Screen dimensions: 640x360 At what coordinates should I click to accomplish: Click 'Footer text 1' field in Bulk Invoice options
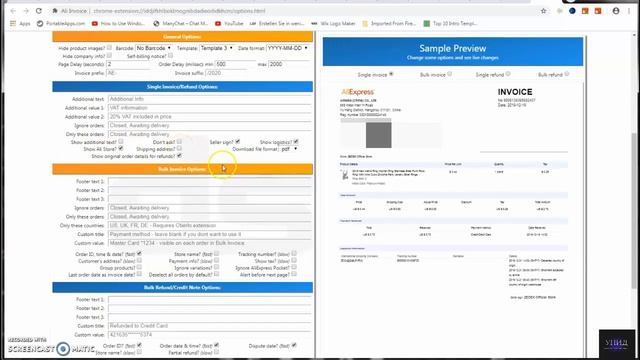tap(210, 182)
